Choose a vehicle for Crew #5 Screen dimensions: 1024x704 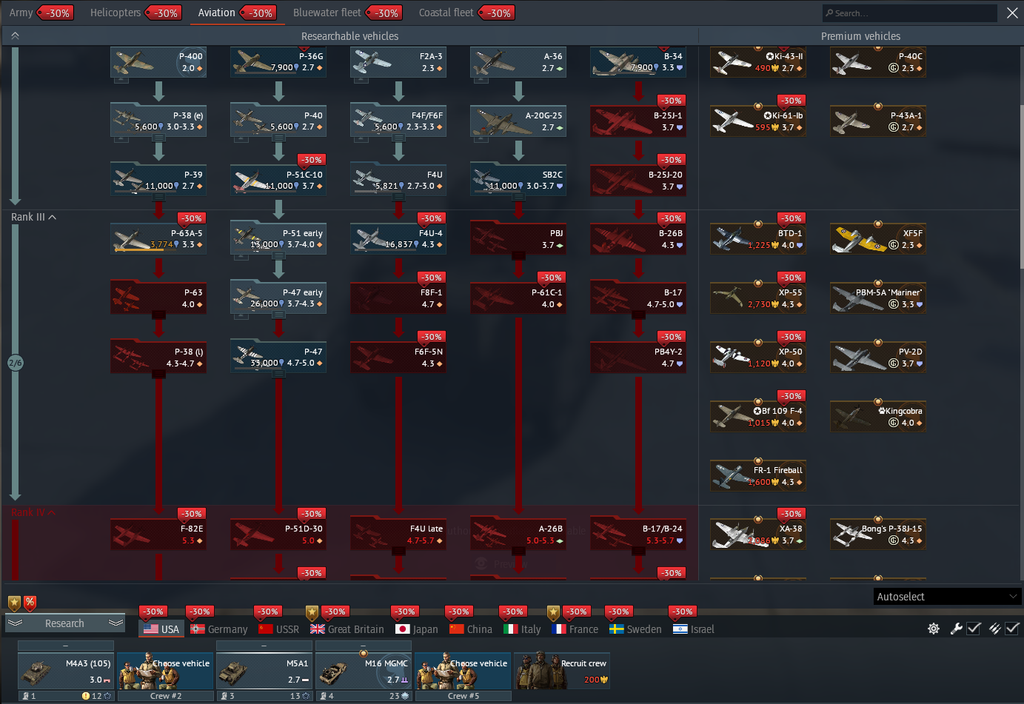463,671
